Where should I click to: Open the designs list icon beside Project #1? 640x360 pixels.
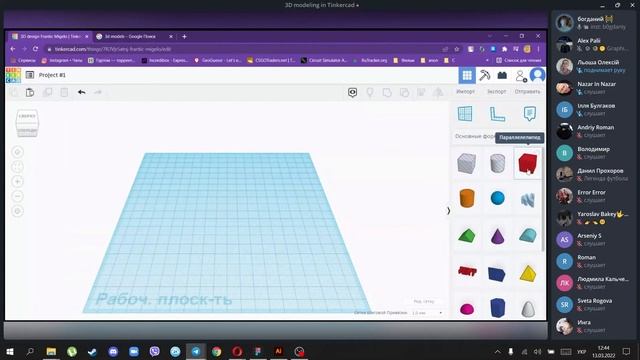30,75
